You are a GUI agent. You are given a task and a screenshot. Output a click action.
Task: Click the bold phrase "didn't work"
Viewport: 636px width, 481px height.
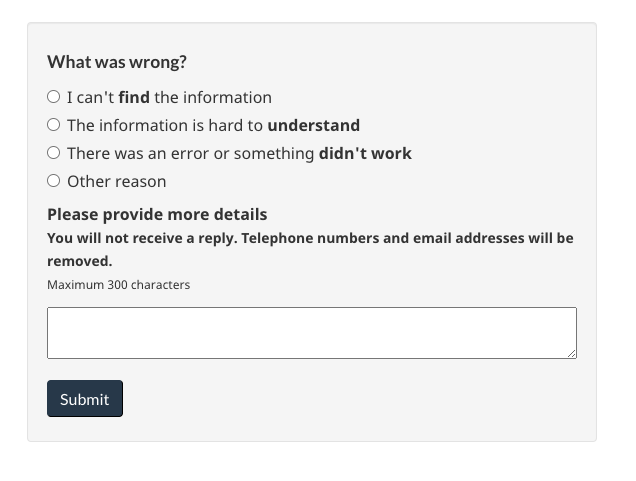365,153
